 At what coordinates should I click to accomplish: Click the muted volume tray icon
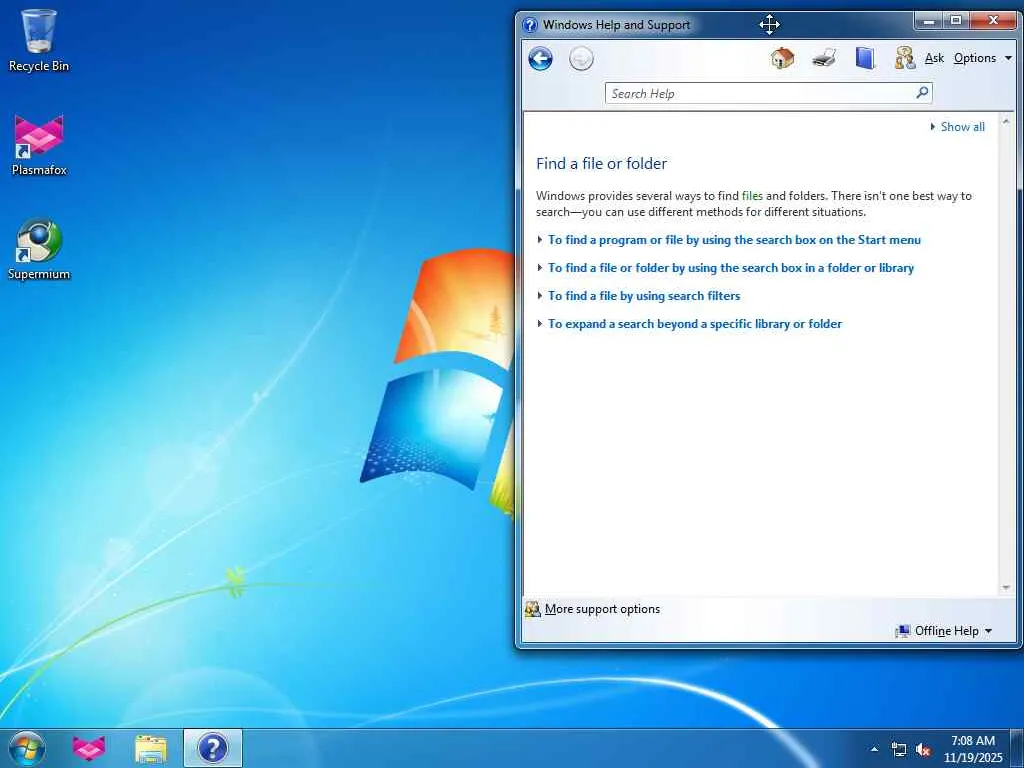(923, 750)
